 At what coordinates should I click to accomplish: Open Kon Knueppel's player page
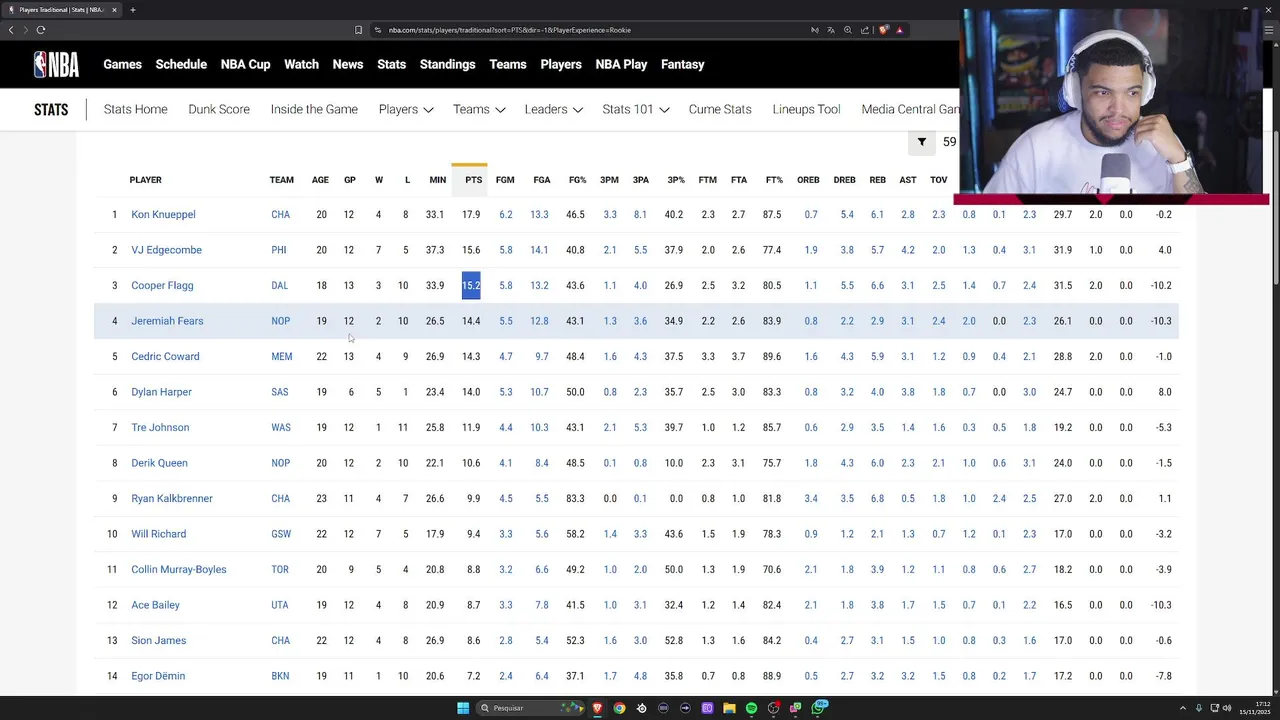coord(163,215)
